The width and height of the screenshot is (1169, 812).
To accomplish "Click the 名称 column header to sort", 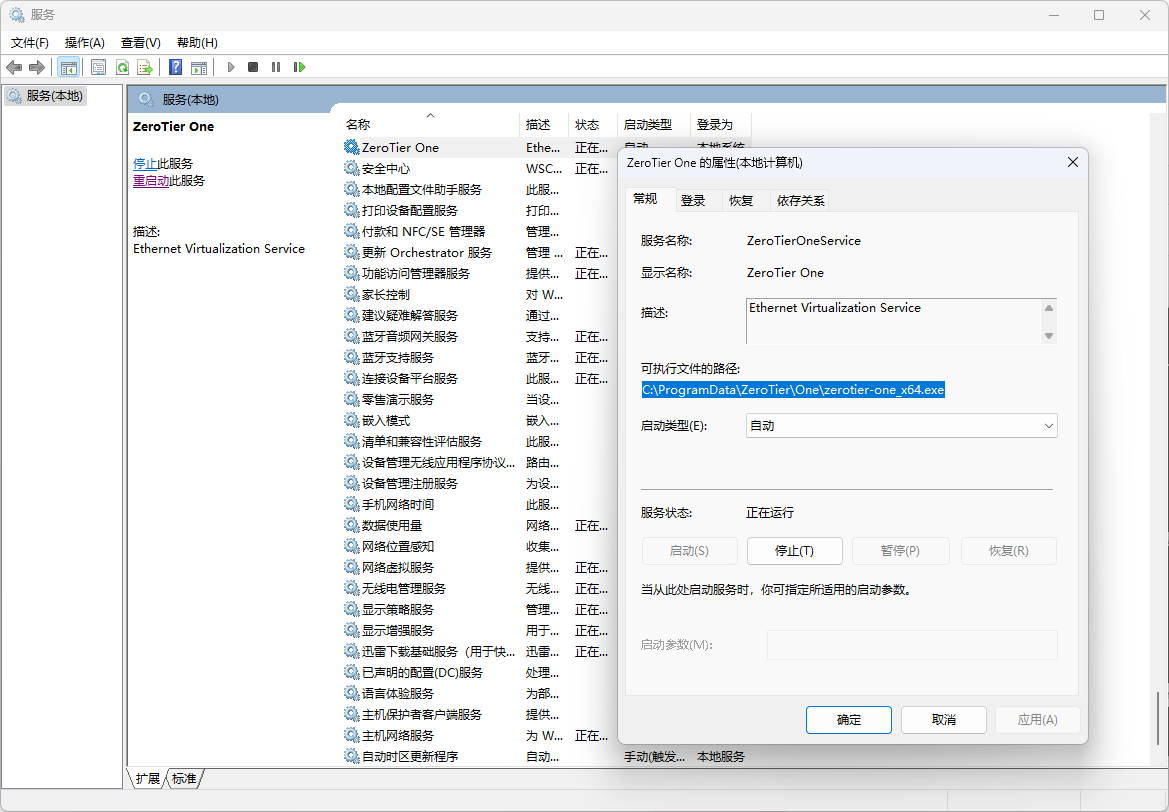I will (358, 125).
